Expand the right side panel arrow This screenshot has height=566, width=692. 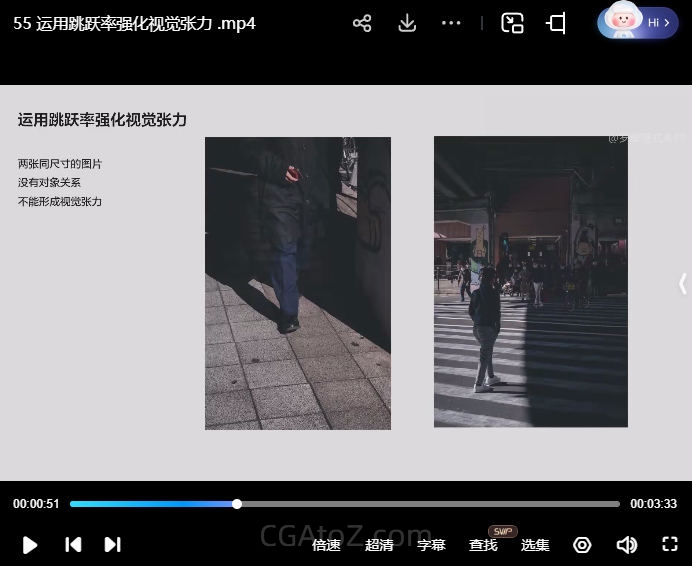pos(682,283)
